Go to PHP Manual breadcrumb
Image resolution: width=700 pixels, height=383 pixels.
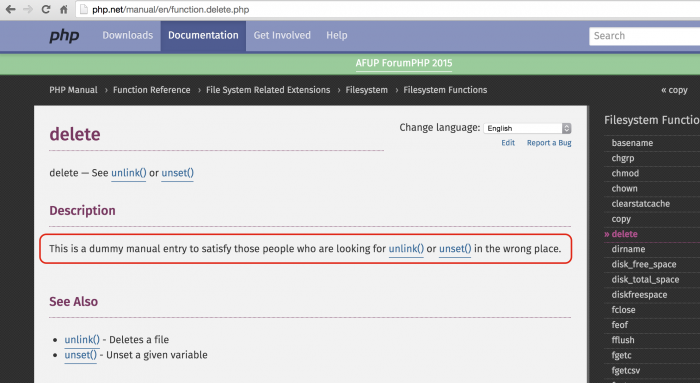coord(73,90)
